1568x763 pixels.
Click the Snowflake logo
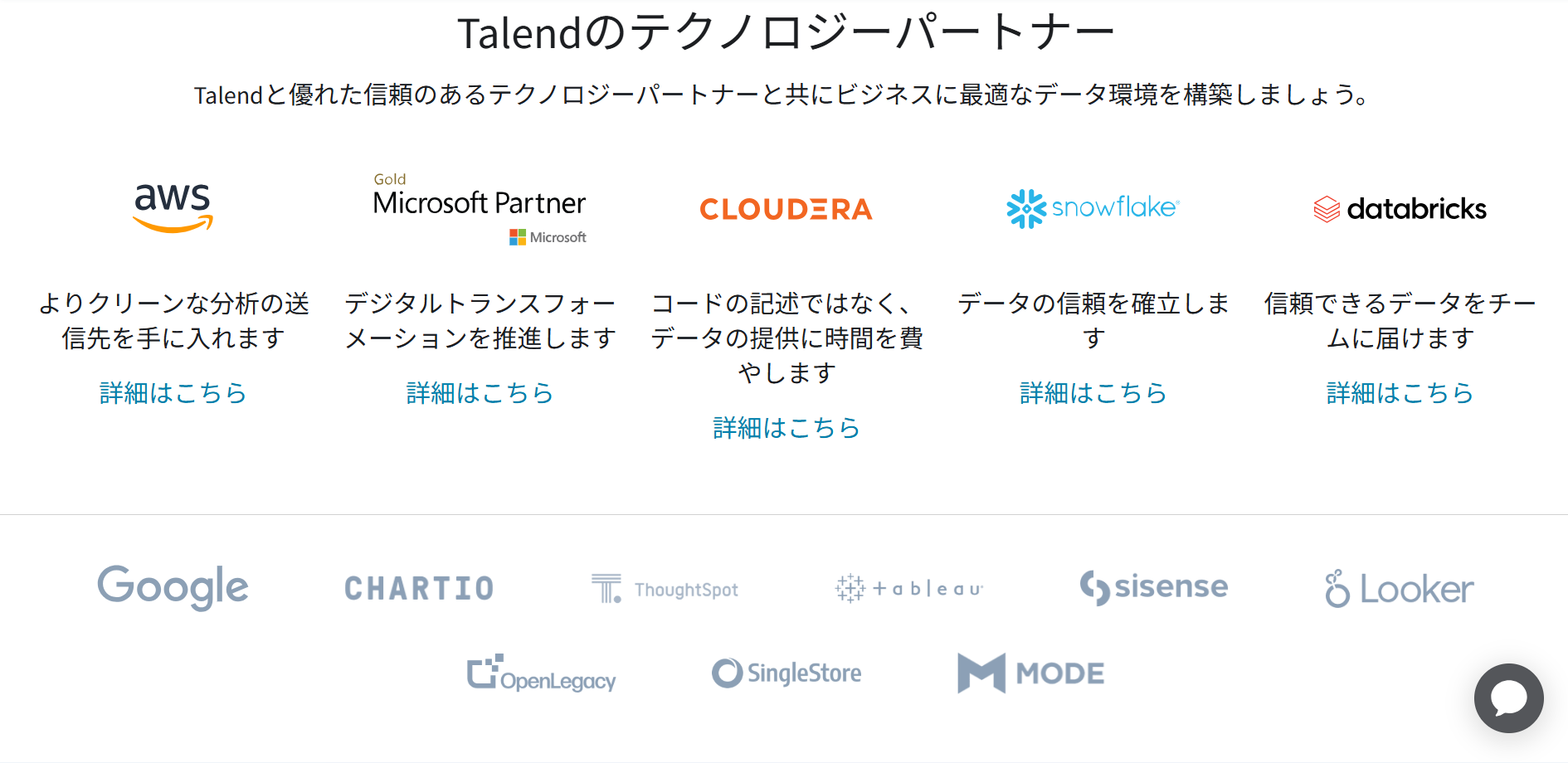point(1093,208)
